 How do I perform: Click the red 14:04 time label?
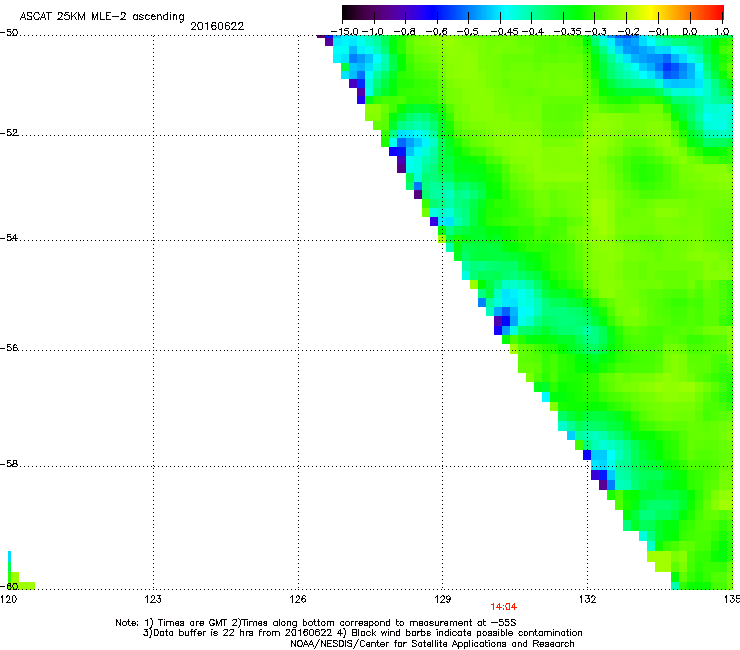point(504,607)
